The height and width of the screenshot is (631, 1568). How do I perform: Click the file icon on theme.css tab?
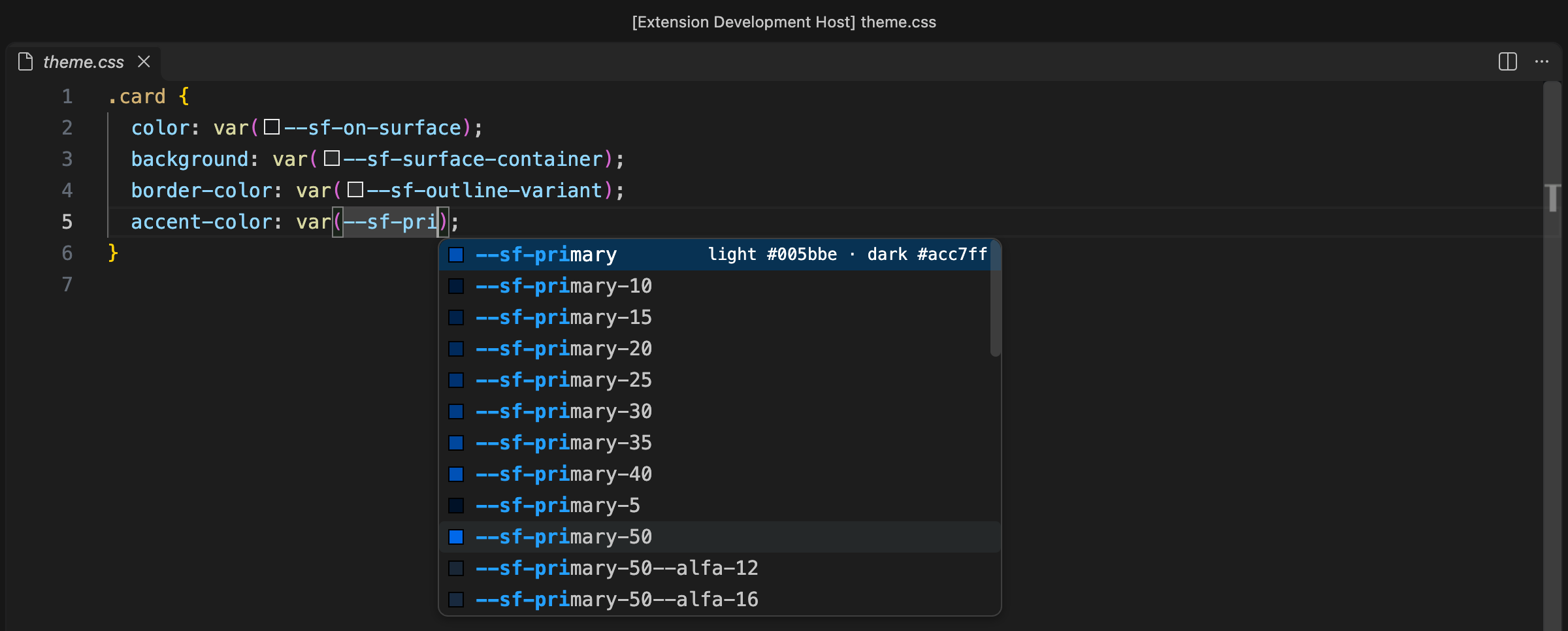coord(25,61)
